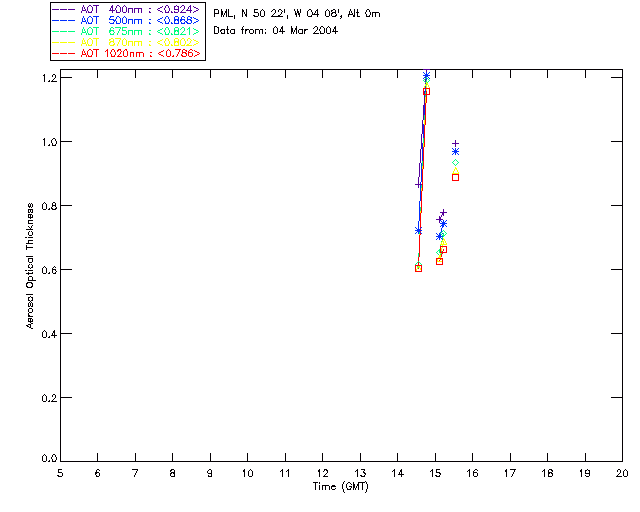Click the AOT 500nm legend entry
Image resolution: width=640 pixels, height=512 pixels.
[127, 20]
